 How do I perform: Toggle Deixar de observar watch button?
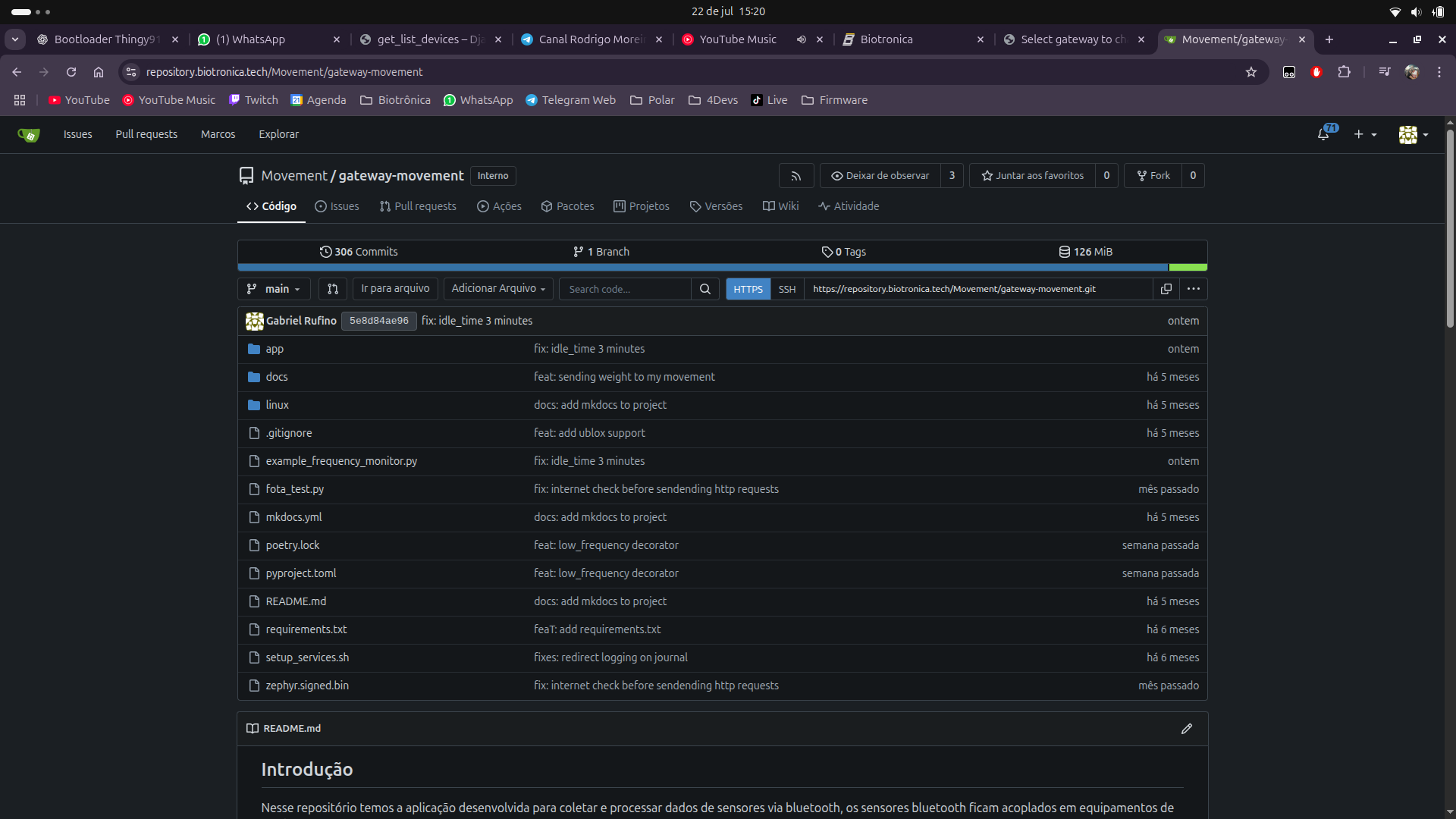click(880, 176)
